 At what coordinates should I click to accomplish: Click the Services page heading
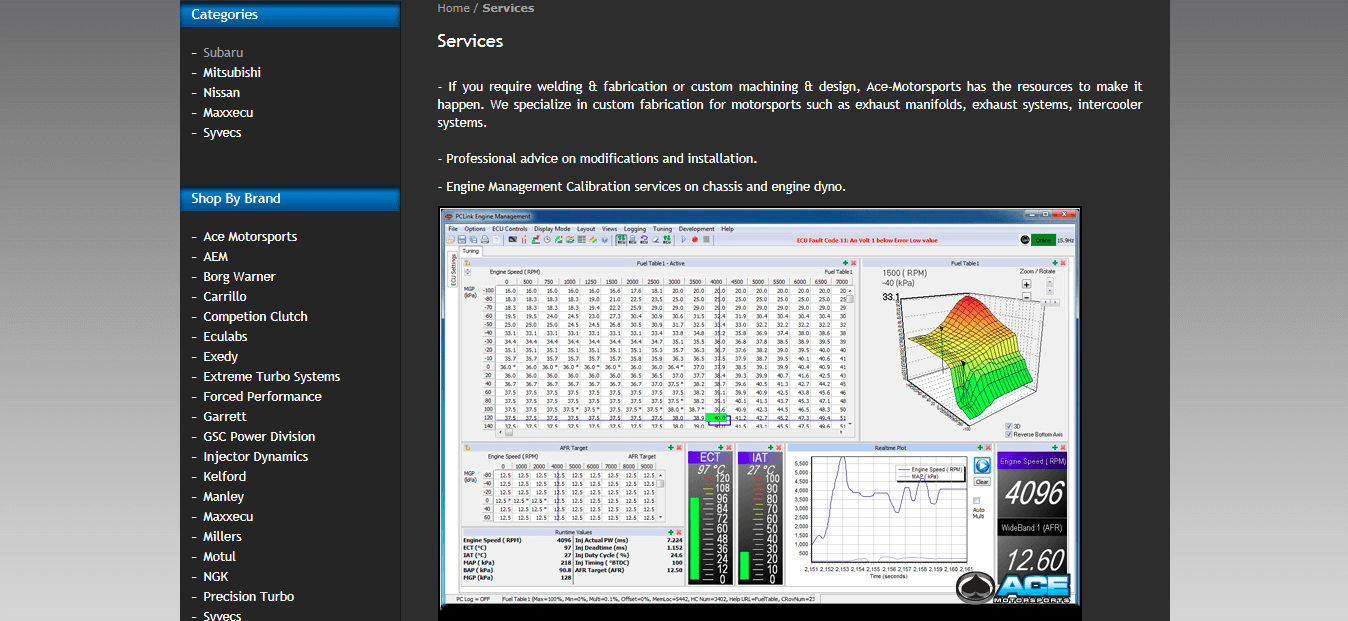click(470, 41)
